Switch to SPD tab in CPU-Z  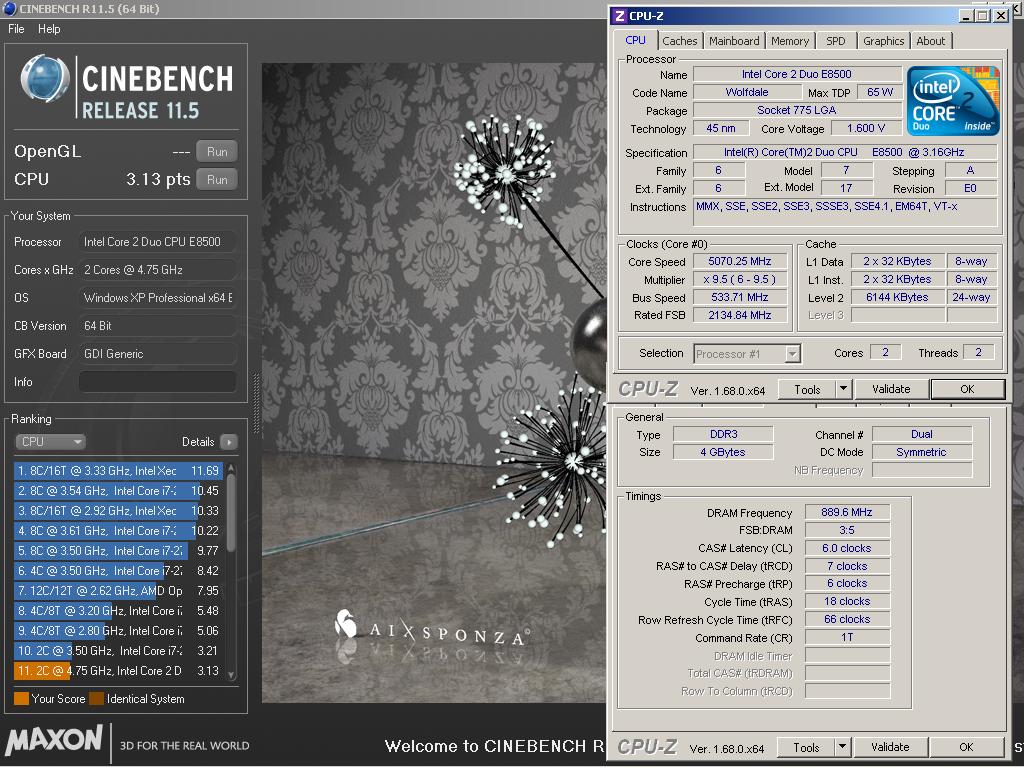[x=835, y=40]
